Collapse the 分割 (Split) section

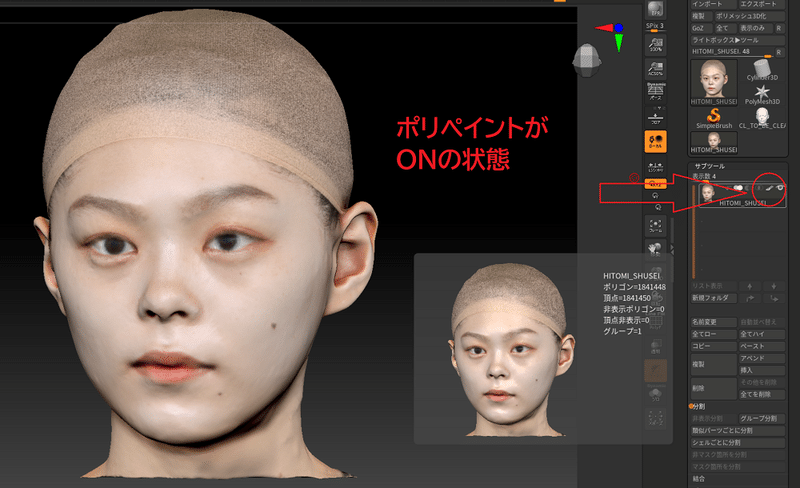(698, 407)
